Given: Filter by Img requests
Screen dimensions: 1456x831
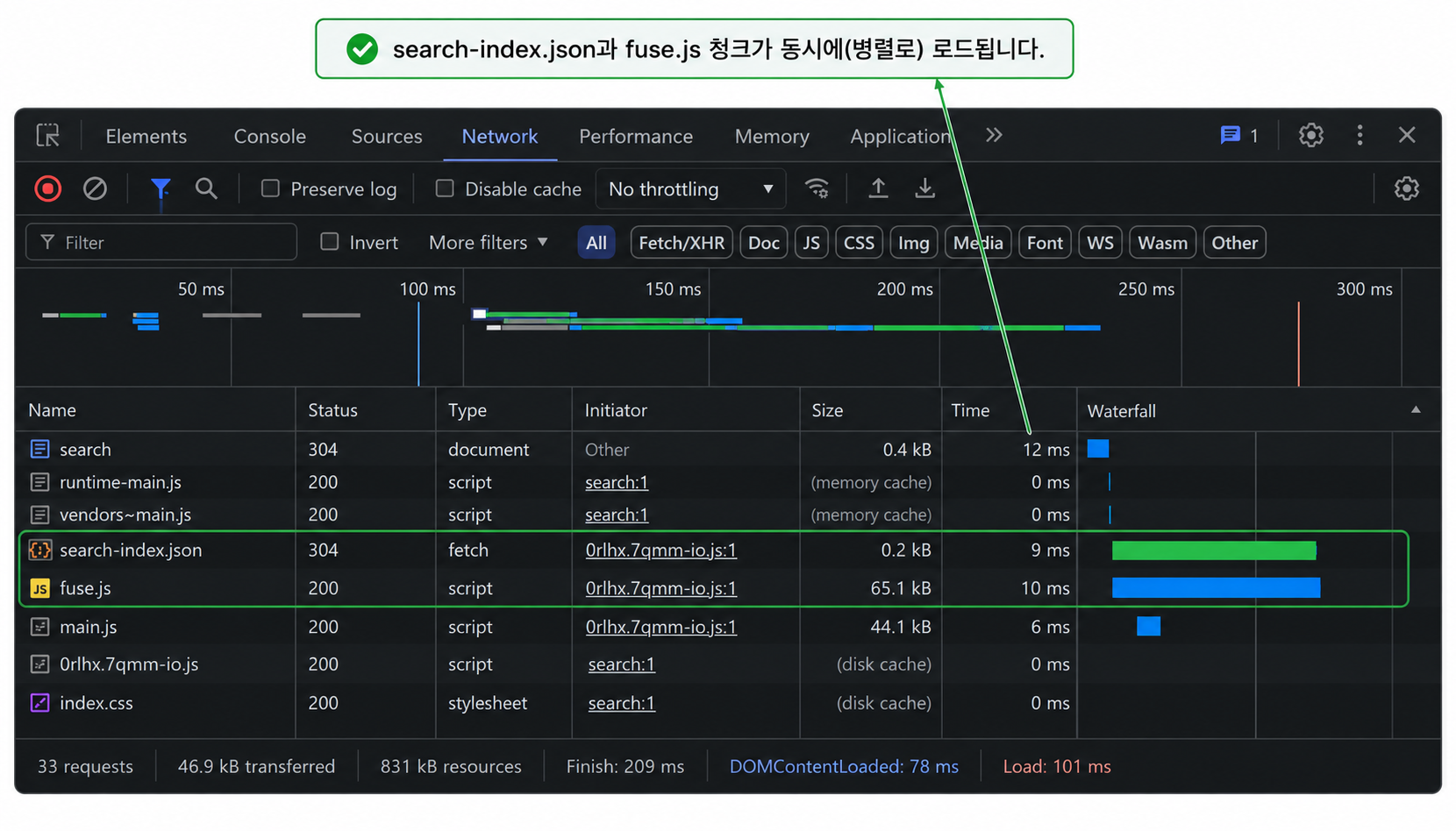Looking at the screenshot, I should point(914,243).
